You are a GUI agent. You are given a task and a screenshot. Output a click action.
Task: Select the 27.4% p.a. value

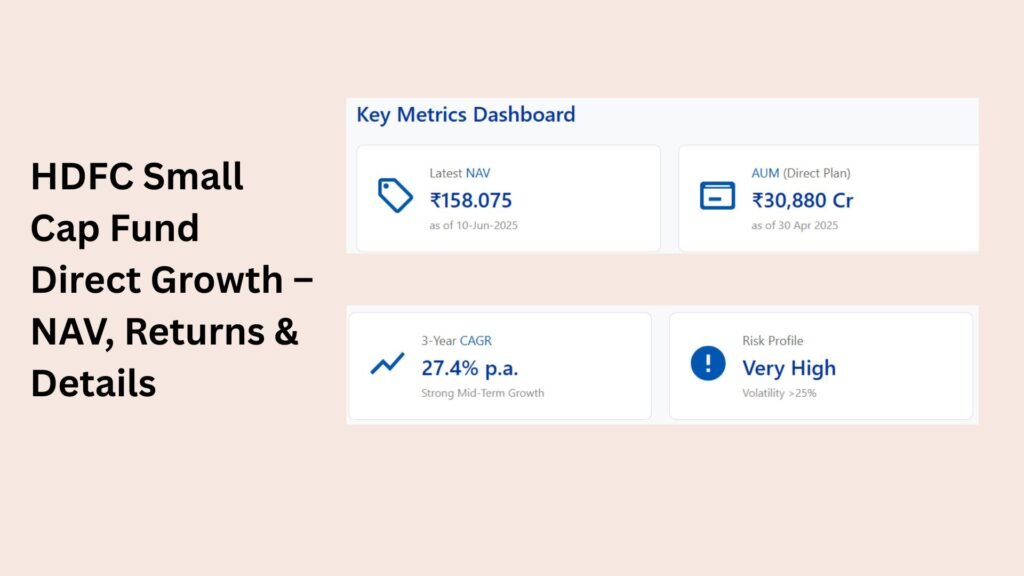click(470, 368)
